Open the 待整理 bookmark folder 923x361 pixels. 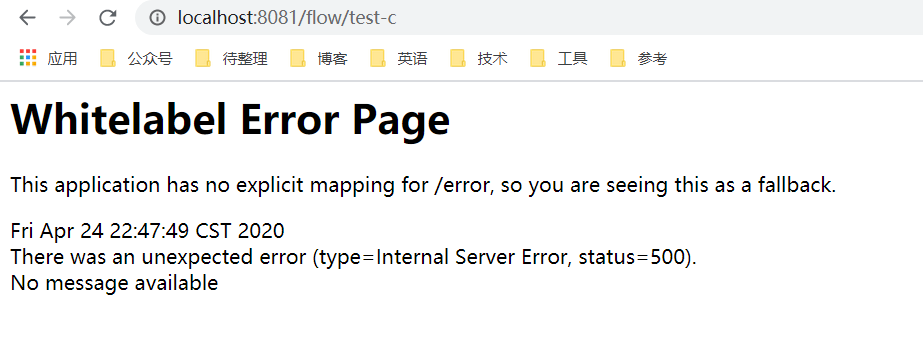[x=232, y=58]
